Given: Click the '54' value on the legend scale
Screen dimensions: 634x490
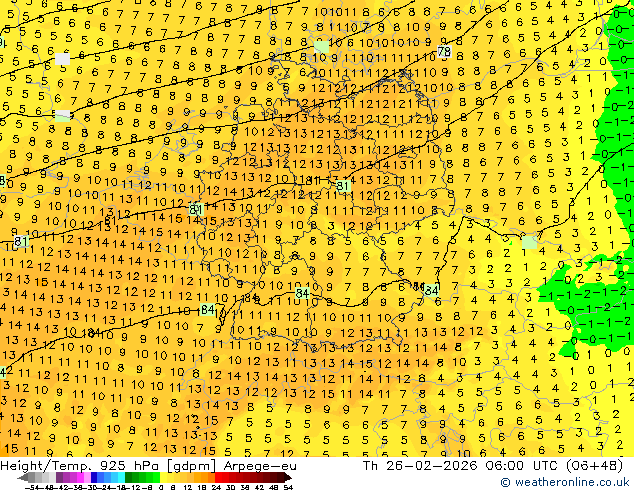Looking at the screenshot, I should [288, 487].
